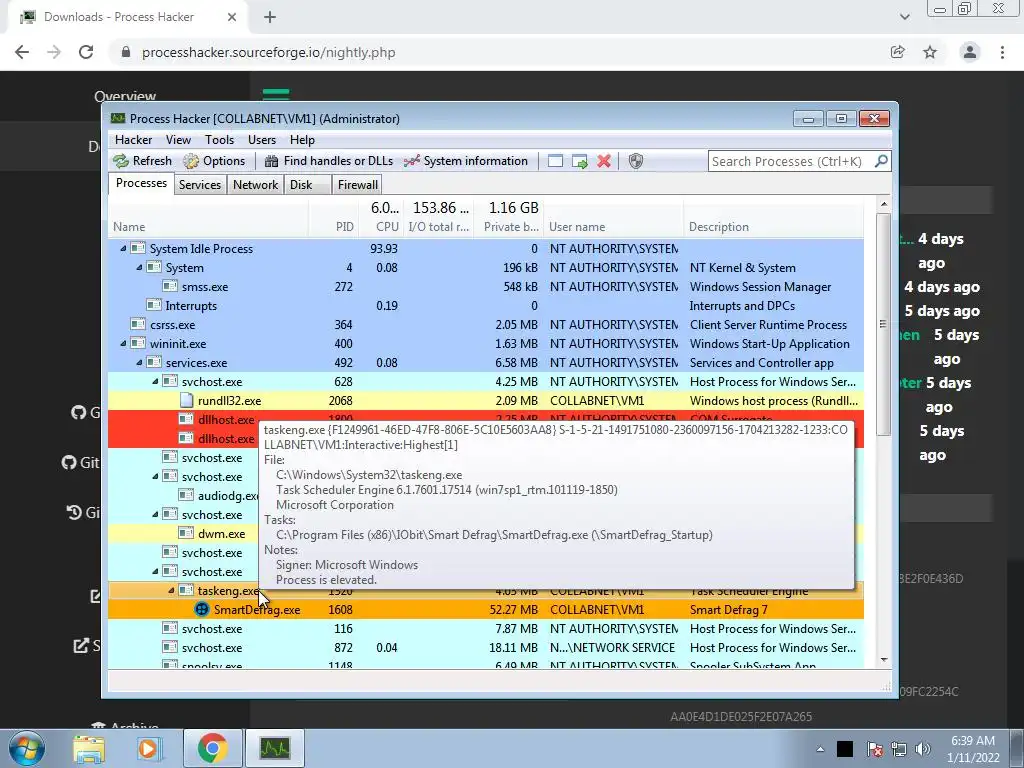Open the View menu

178,140
